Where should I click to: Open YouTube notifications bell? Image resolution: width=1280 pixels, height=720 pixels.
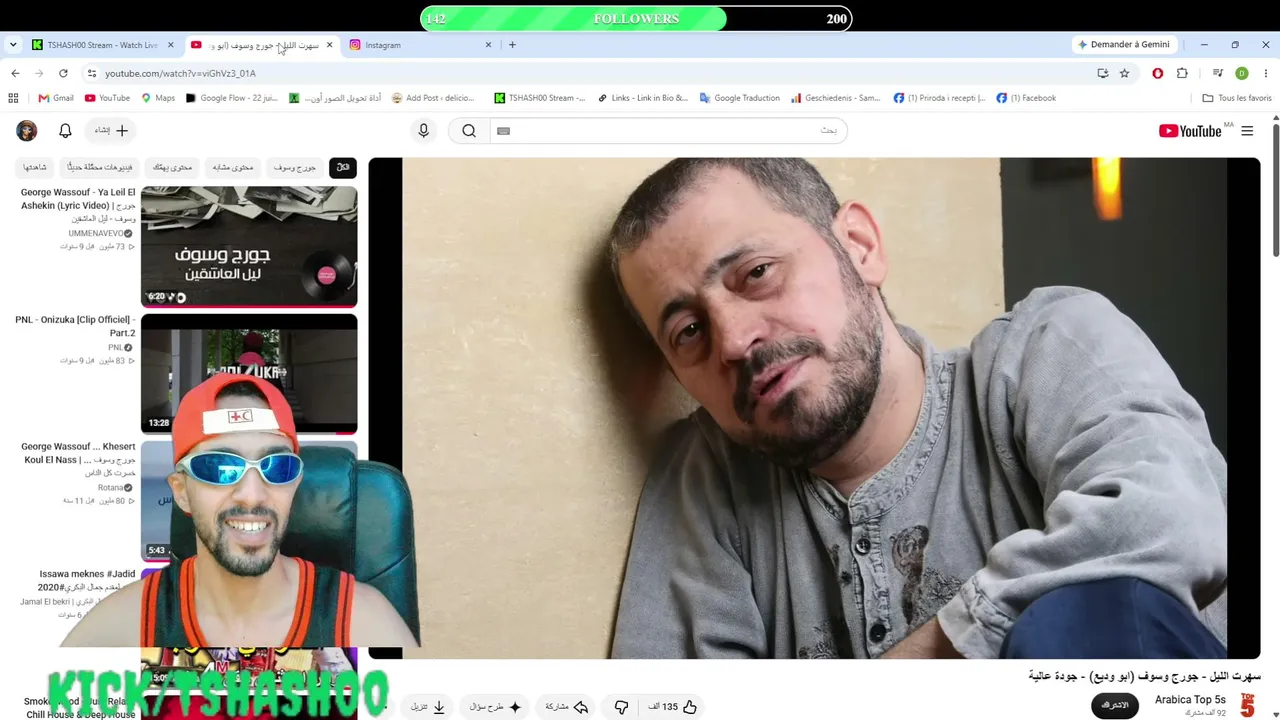click(x=65, y=131)
